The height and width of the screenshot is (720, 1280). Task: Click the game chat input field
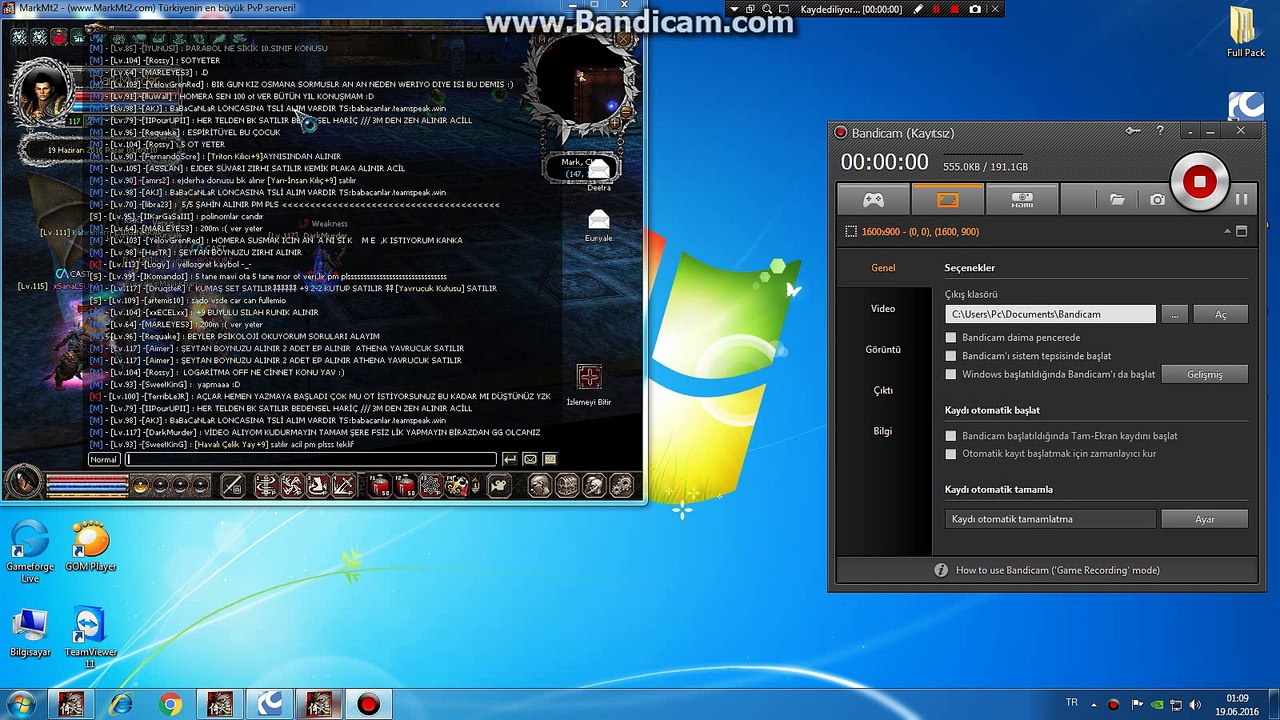[x=310, y=459]
